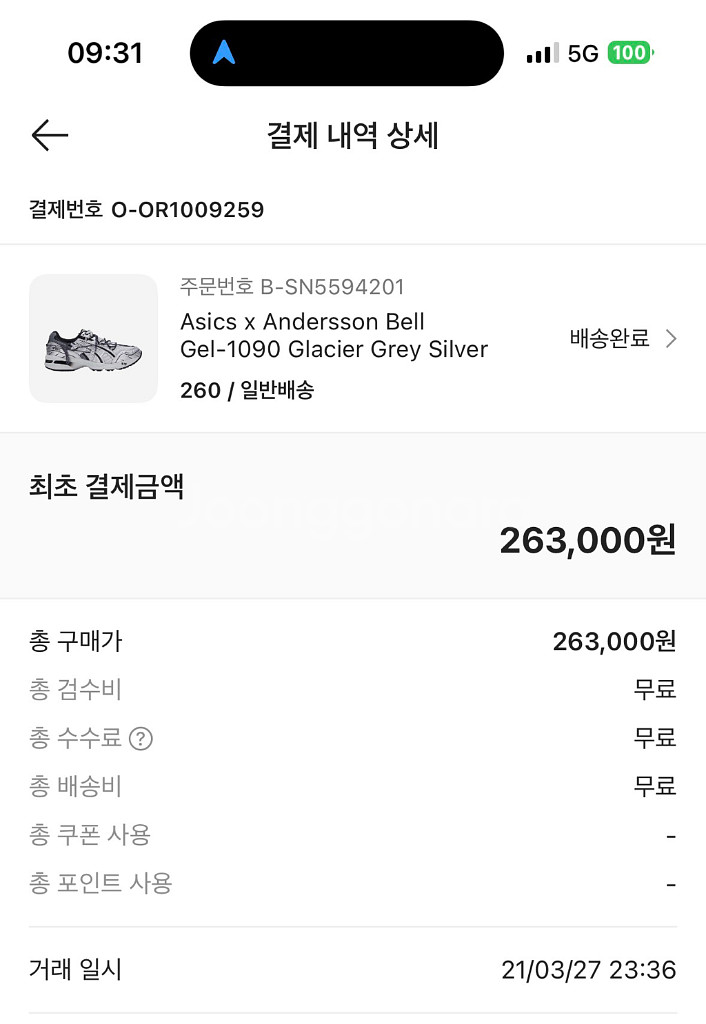Tap order number B-SN5594201

pos(292,287)
